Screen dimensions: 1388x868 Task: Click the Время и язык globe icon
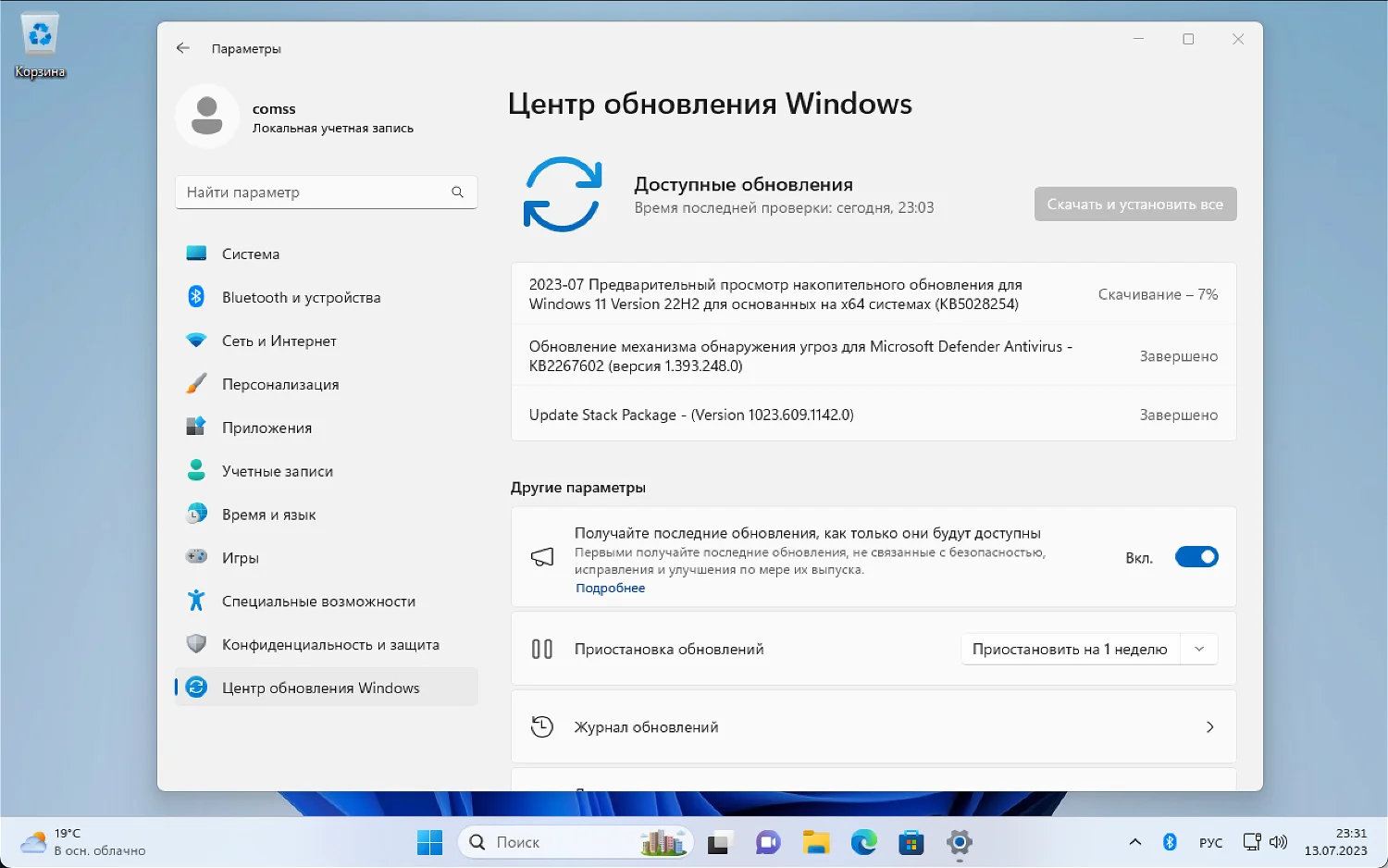[x=196, y=514]
